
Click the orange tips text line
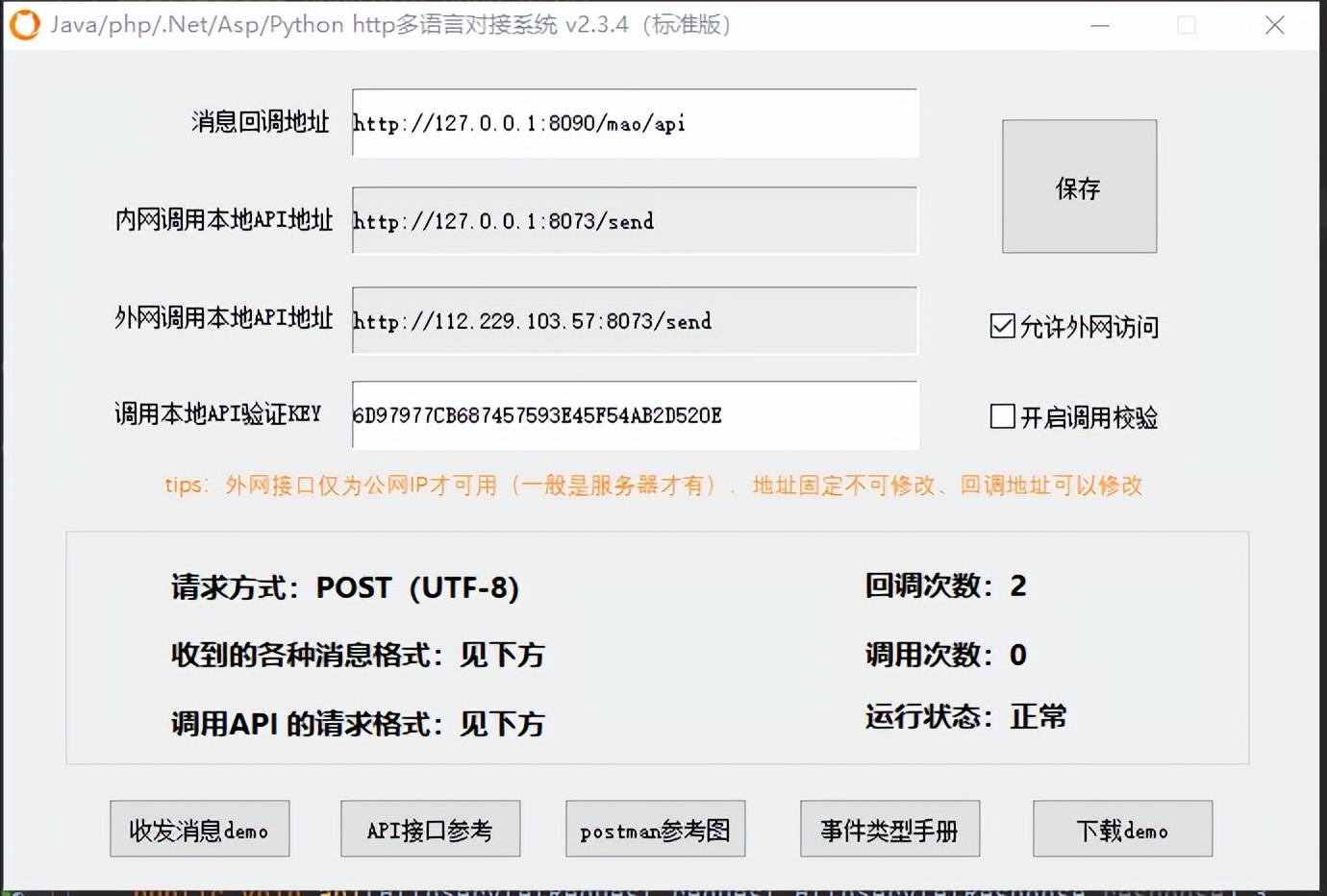[x=654, y=485]
